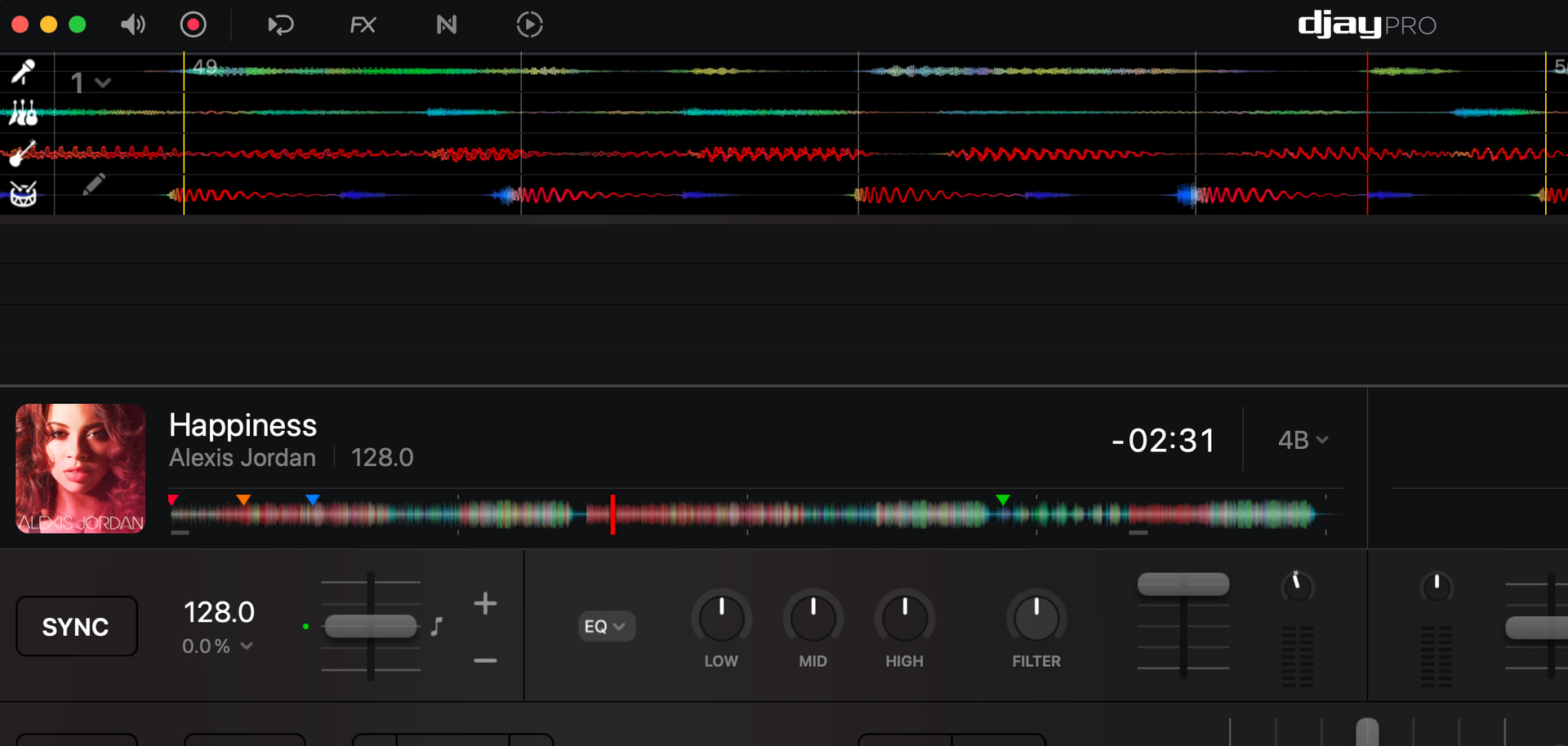Viewport: 1568px width, 746px height.
Task: Toggle the harmonic instruments stem icon
Action: click(23, 113)
